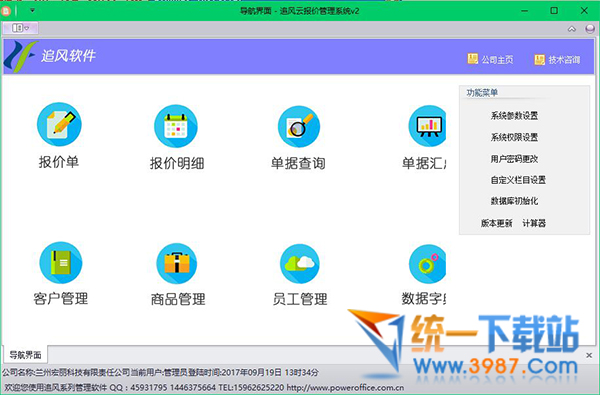Screen dimensions: 600x395
Task: Click the 功能菜单 panel header
Action: click(482, 92)
